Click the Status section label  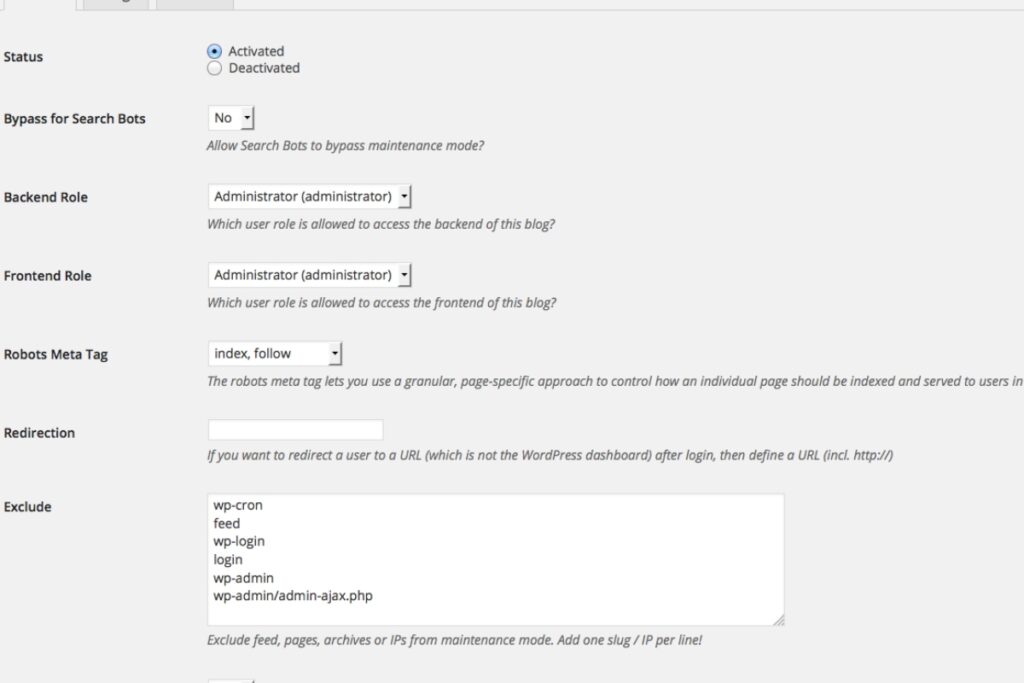point(24,56)
